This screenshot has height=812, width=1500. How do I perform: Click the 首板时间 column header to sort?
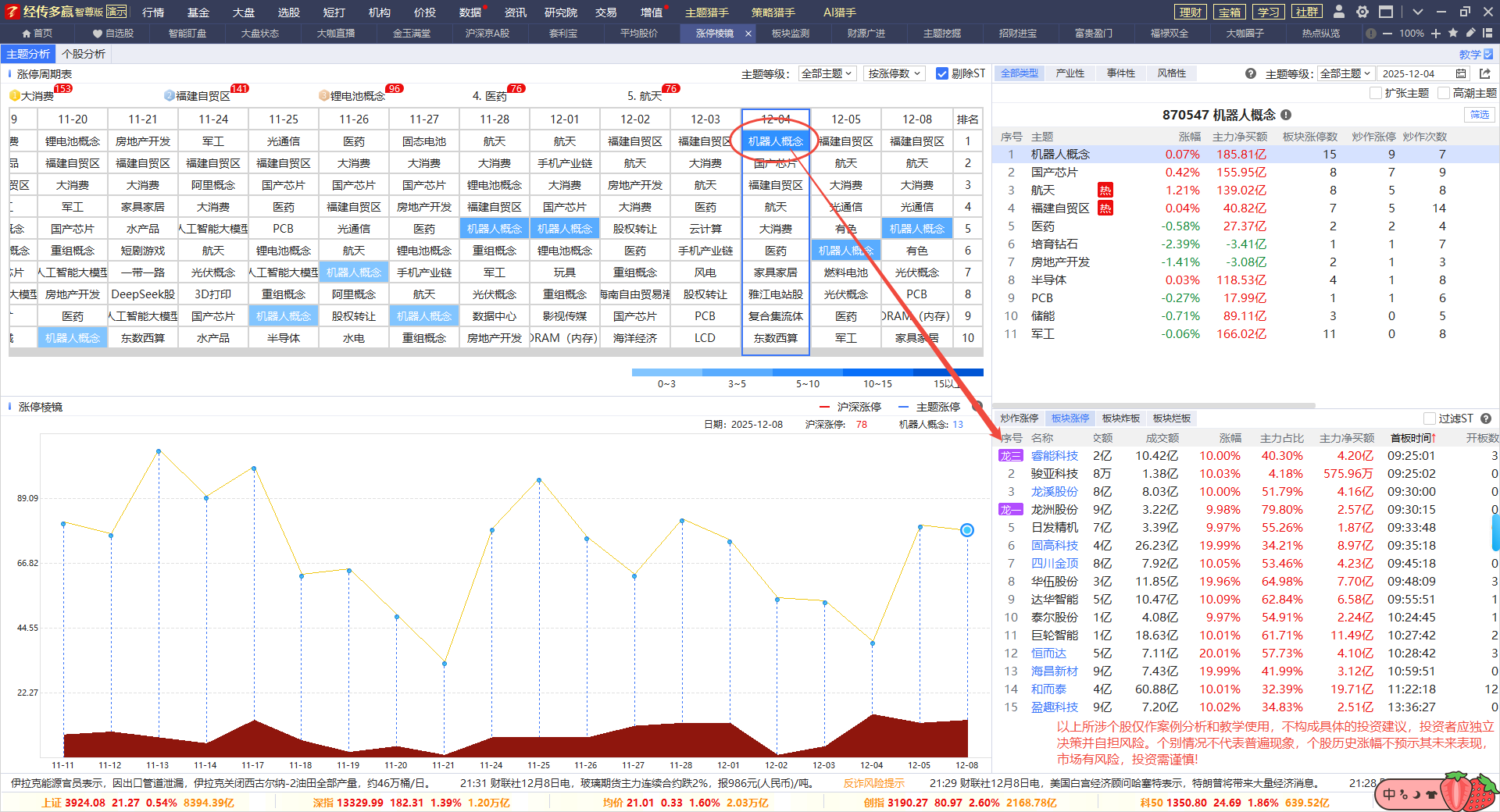[x=1412, y=438]
